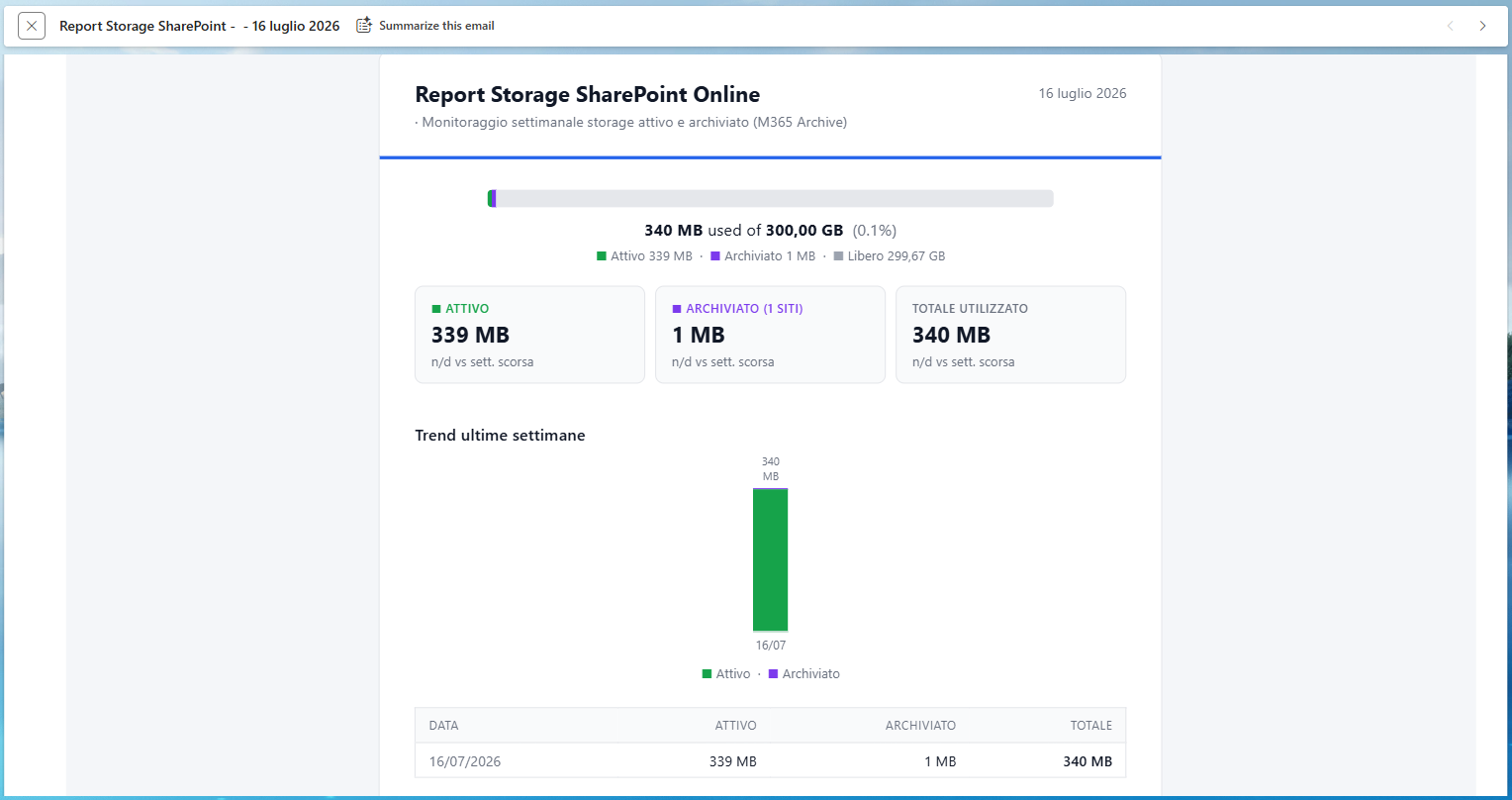
Task: Click the heading 'Report Storage SharePoint Online'
Action: click(588, 95)
